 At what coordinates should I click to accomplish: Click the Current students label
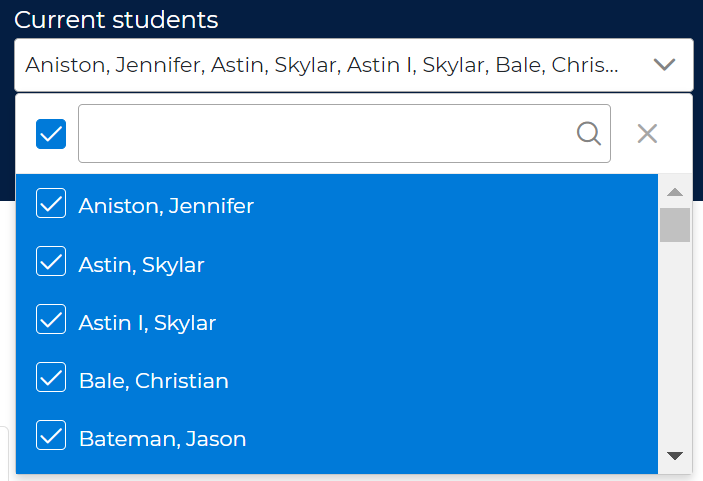click(116, 20)
